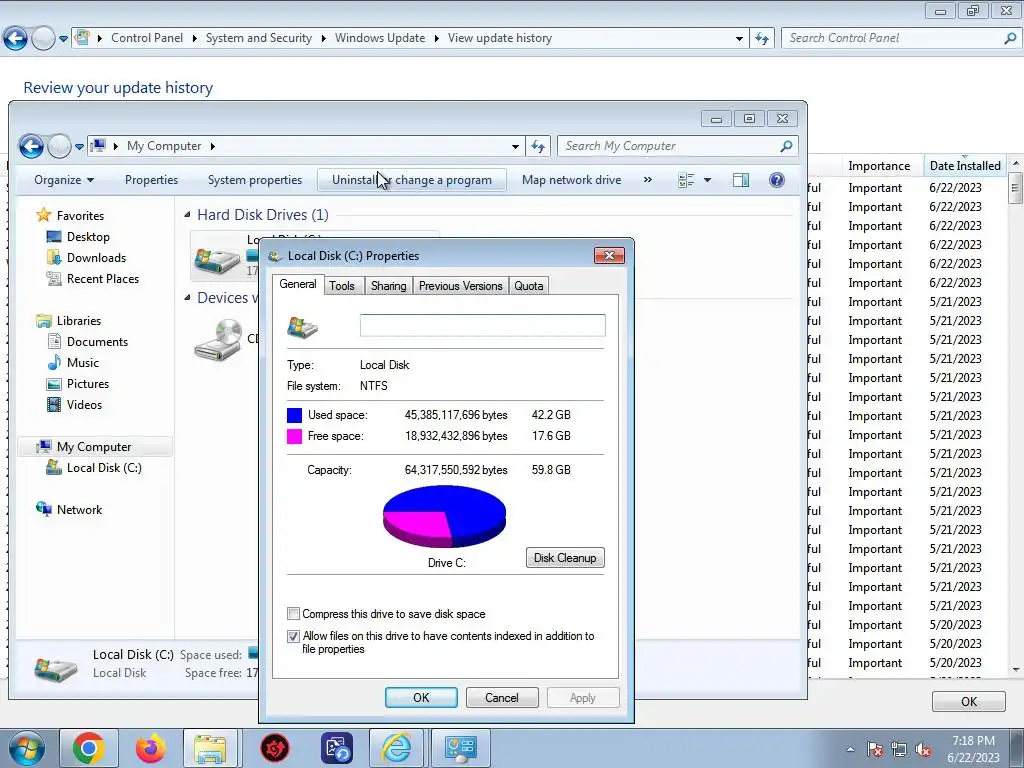Open Music library

tap(82, 362)
